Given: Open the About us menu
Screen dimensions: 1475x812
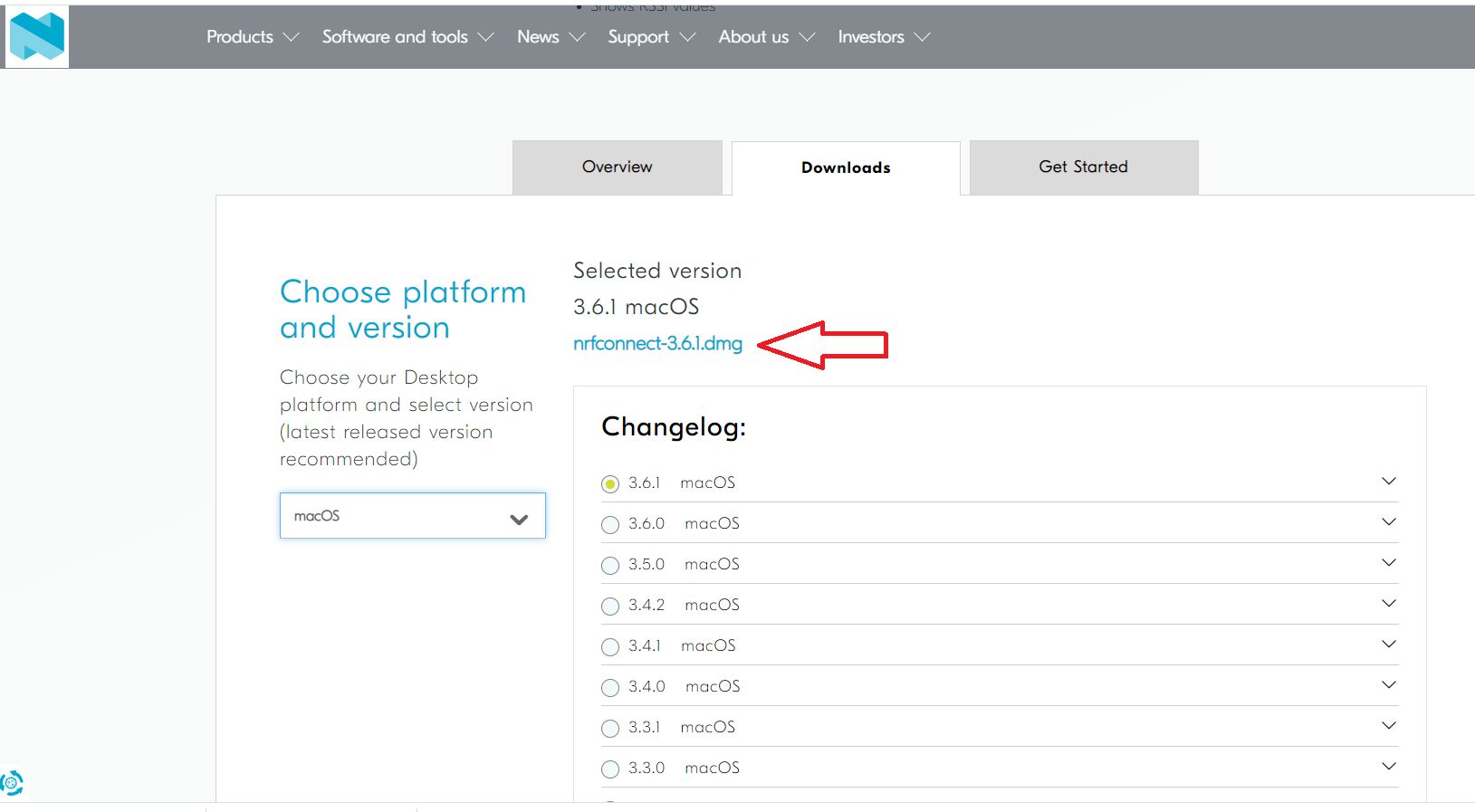Looking at the screenshot, I should (x=767, y=37).
